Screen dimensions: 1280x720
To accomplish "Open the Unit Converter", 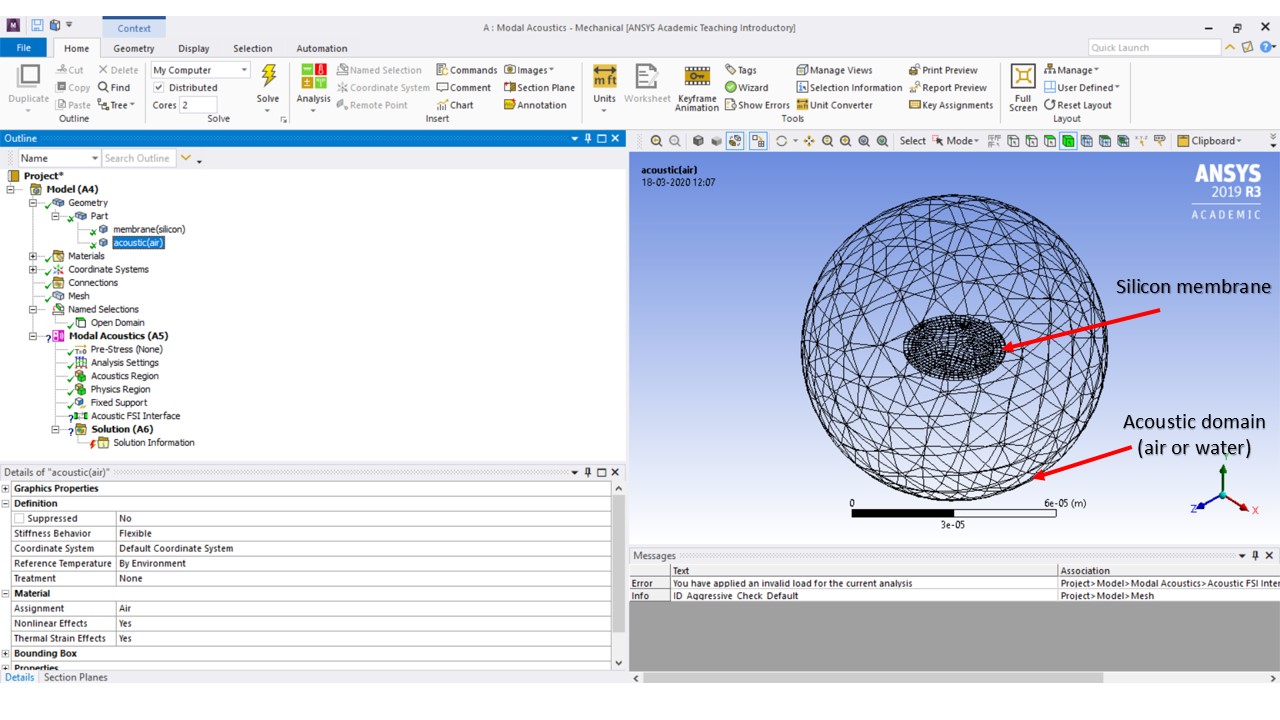I will [834, 105].
